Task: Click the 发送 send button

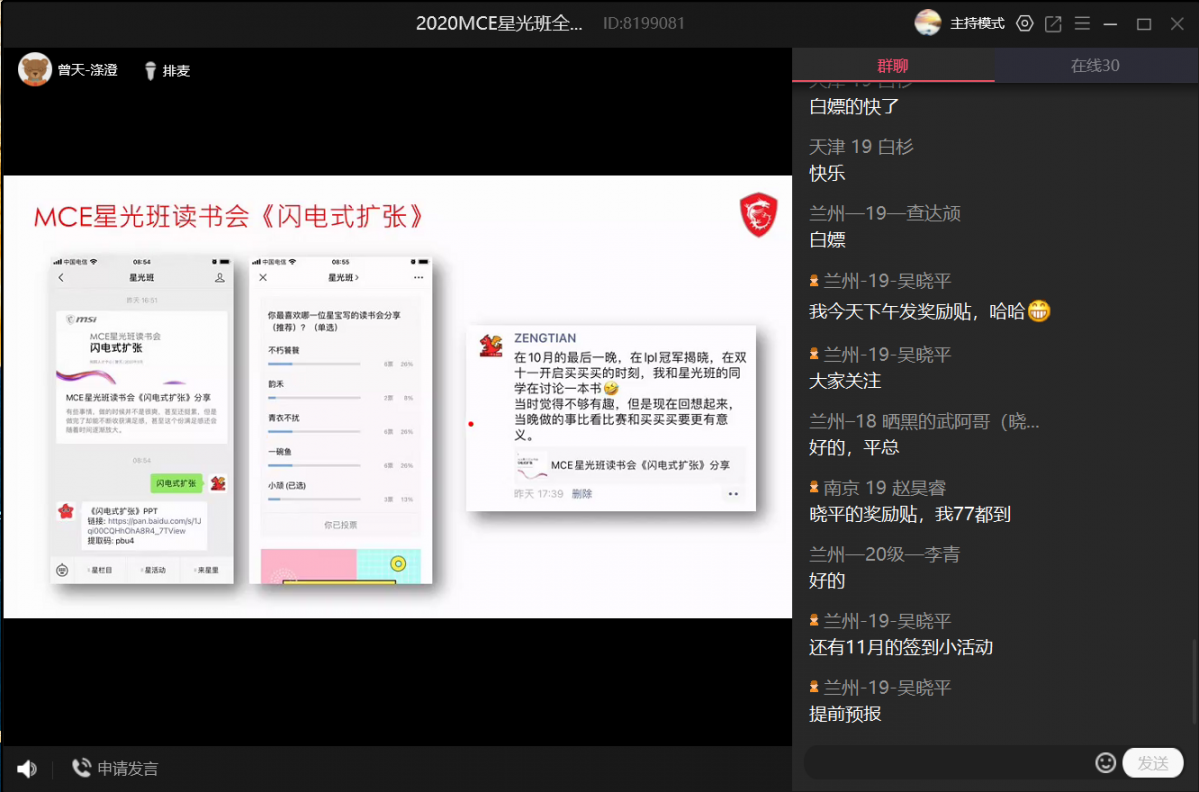Action: click(x=1153, y=763)
